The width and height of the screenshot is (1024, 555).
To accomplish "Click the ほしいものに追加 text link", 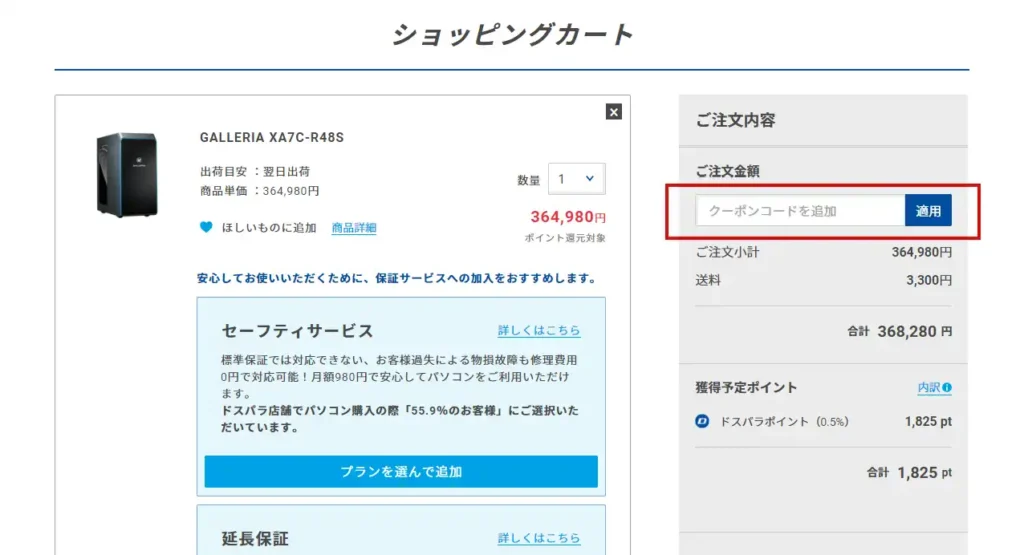I will [269, 228].
